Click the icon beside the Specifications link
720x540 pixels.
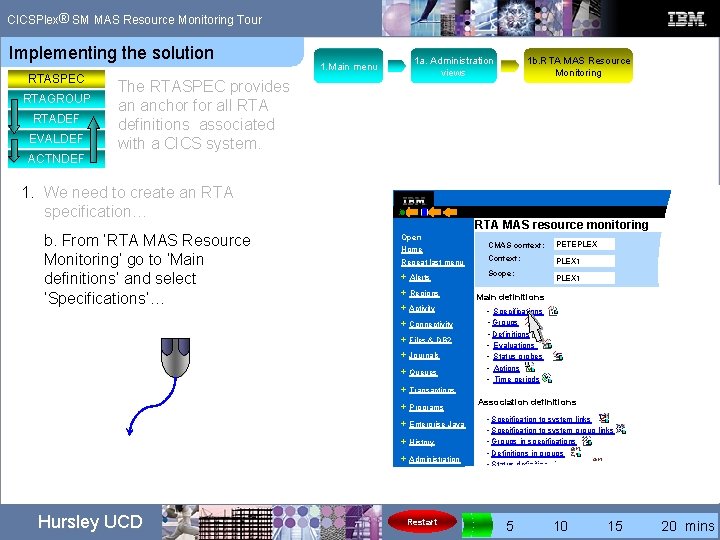coord(553,311)
